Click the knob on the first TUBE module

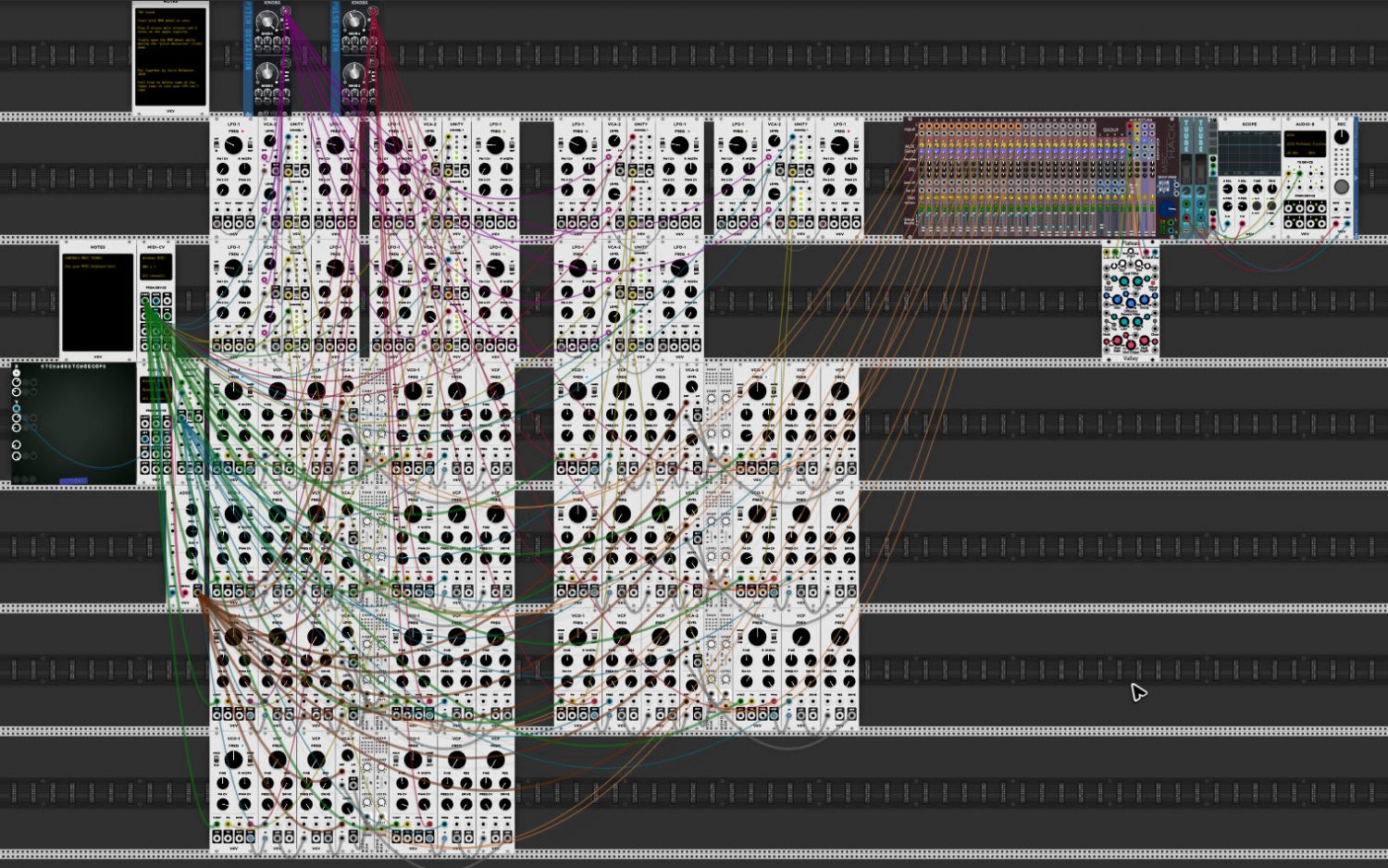click(1186, 191)
